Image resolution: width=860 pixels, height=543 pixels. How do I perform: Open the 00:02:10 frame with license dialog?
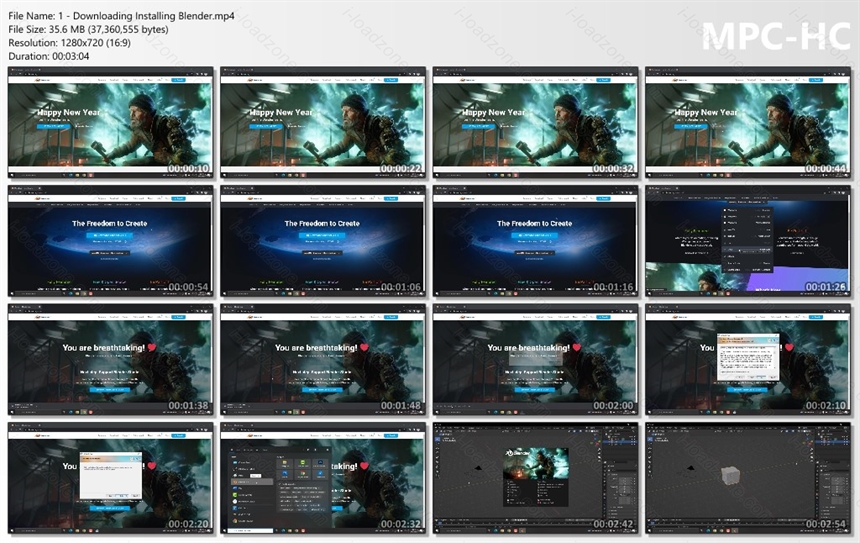tap(748, 359)
